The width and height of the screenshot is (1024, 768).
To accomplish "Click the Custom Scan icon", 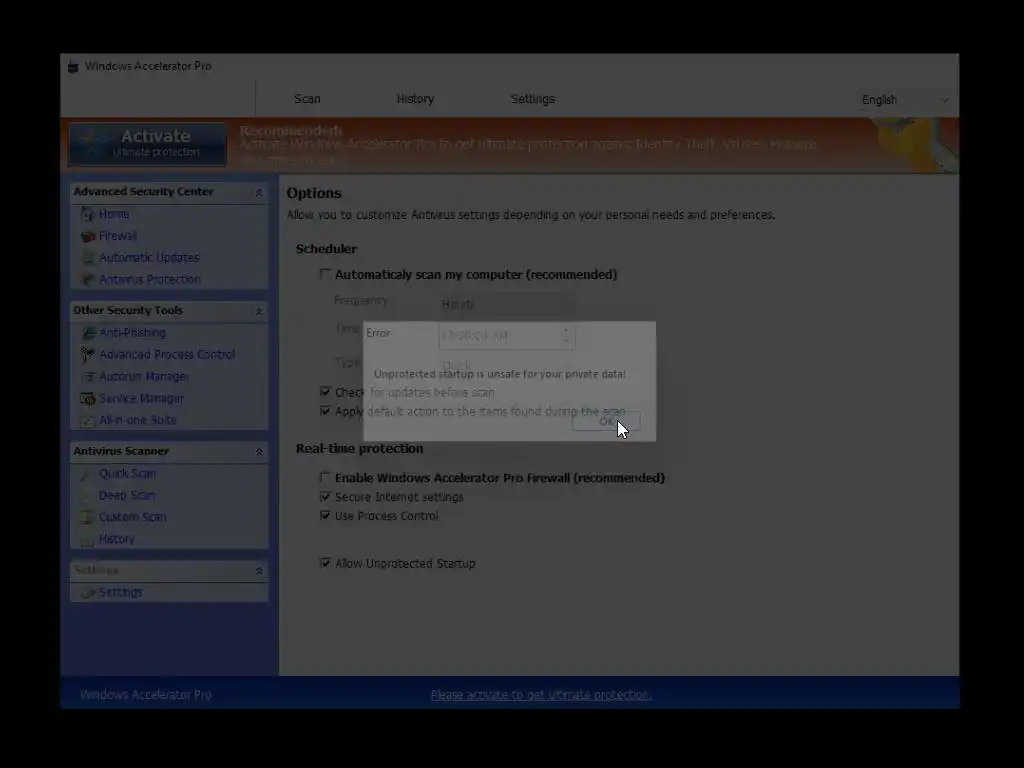I will click(x=88, y=517).
